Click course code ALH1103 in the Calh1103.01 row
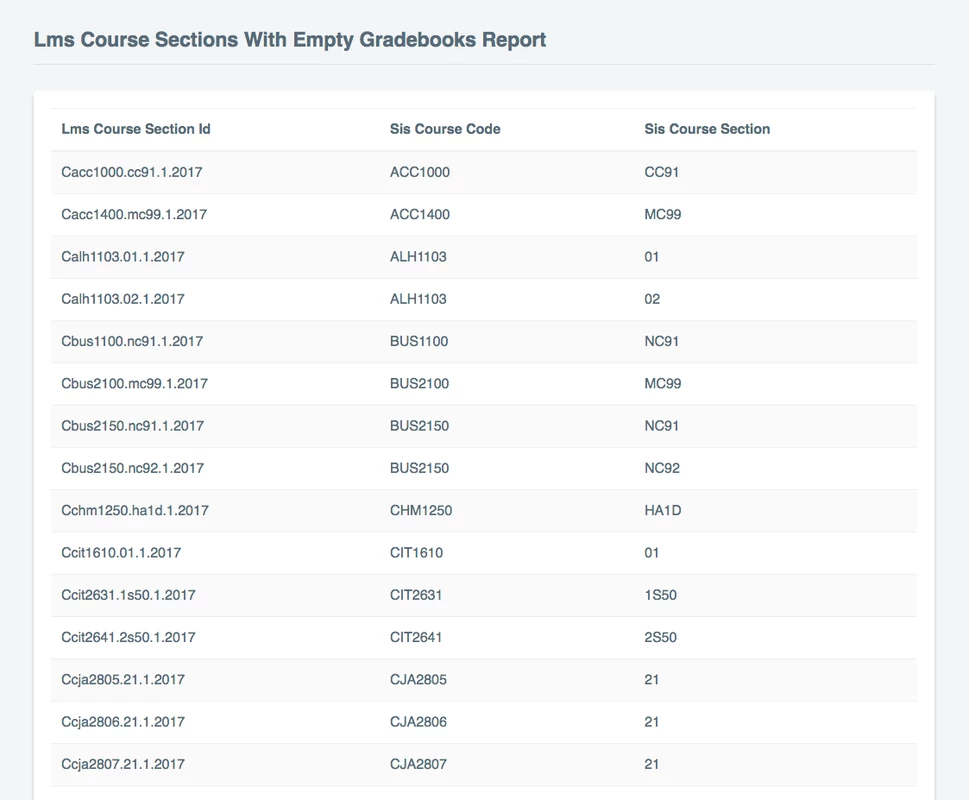The width and height of the screenshot is (969, 800). [418, 257]
